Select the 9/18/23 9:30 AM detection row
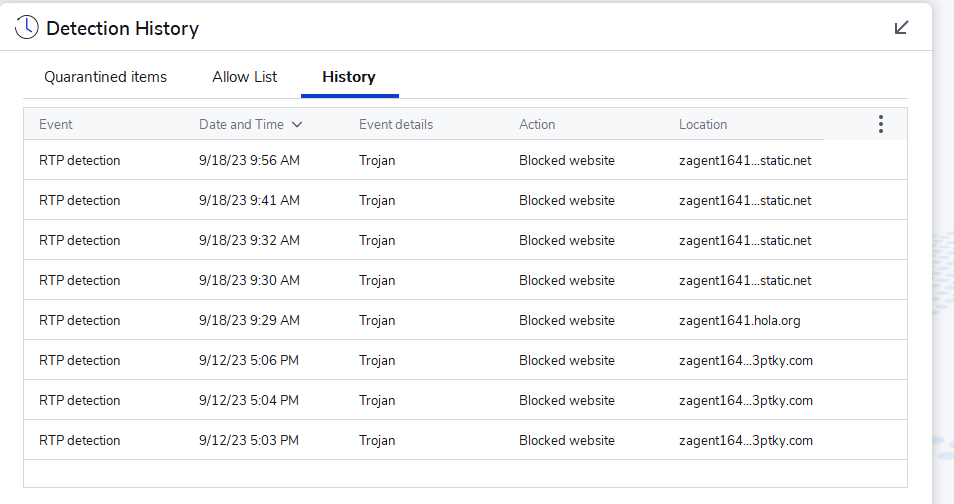The width and height of the screenshot is (954, 504). [249, 280]
